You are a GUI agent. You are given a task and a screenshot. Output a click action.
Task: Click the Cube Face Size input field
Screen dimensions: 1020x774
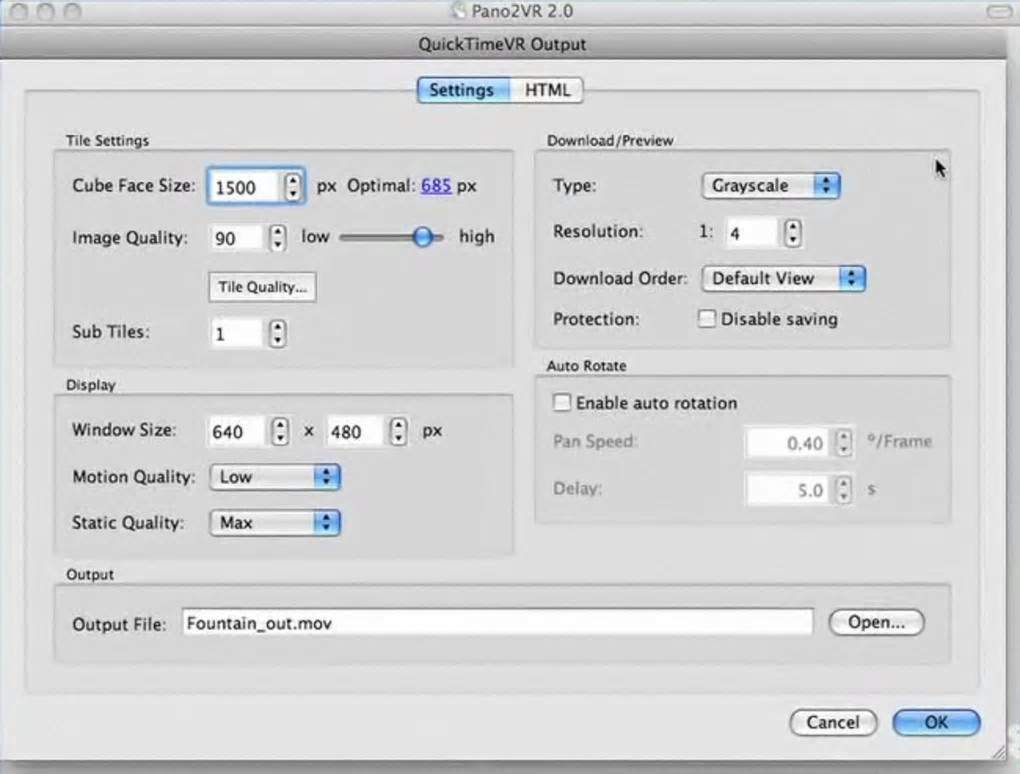[x=246, y=187]
